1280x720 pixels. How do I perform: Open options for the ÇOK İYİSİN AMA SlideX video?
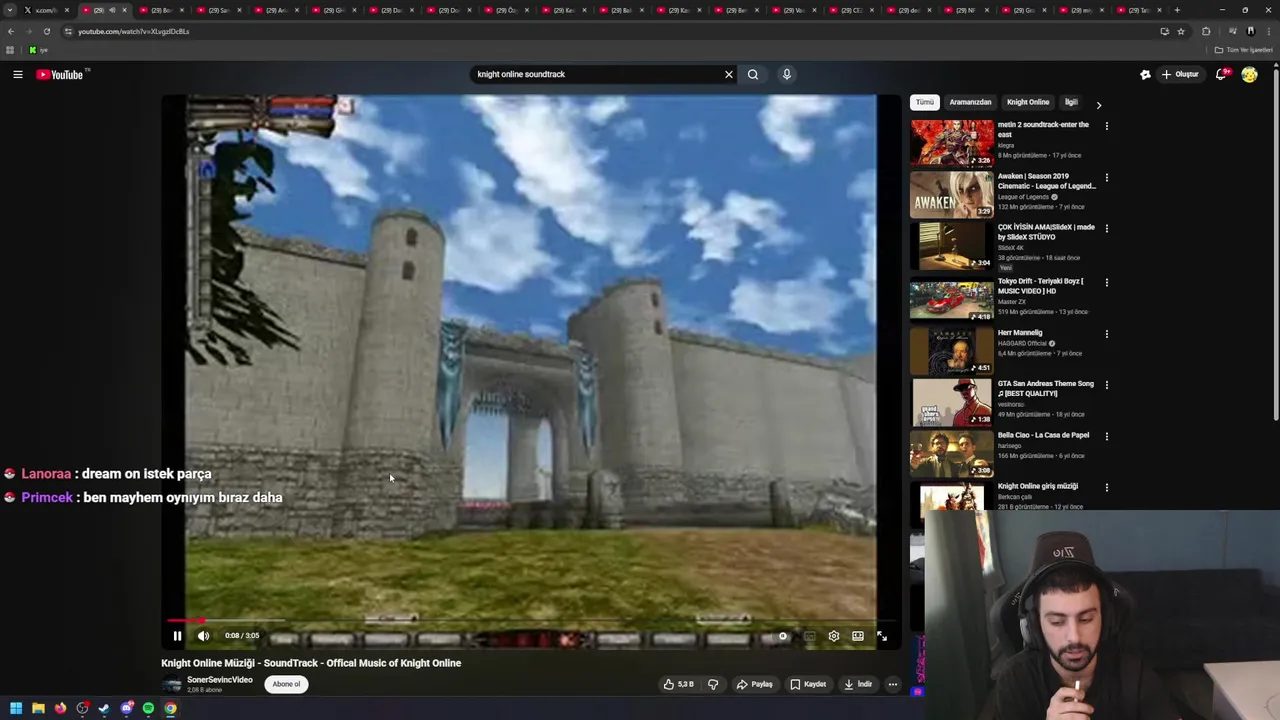pyautogui.click(x=1106, y=229)
